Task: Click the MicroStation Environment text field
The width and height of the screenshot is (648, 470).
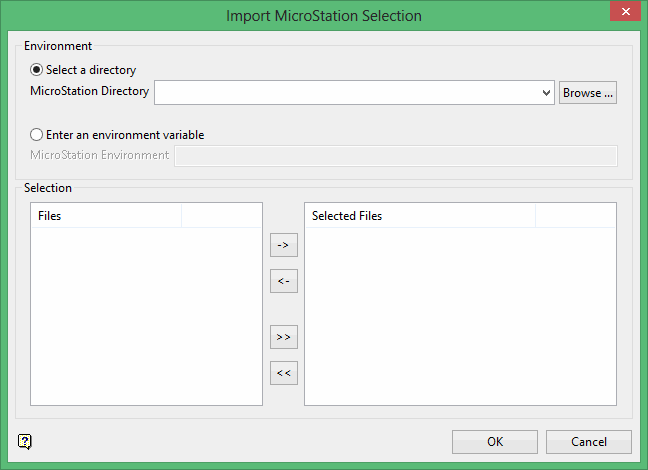Action: point(395,155)
